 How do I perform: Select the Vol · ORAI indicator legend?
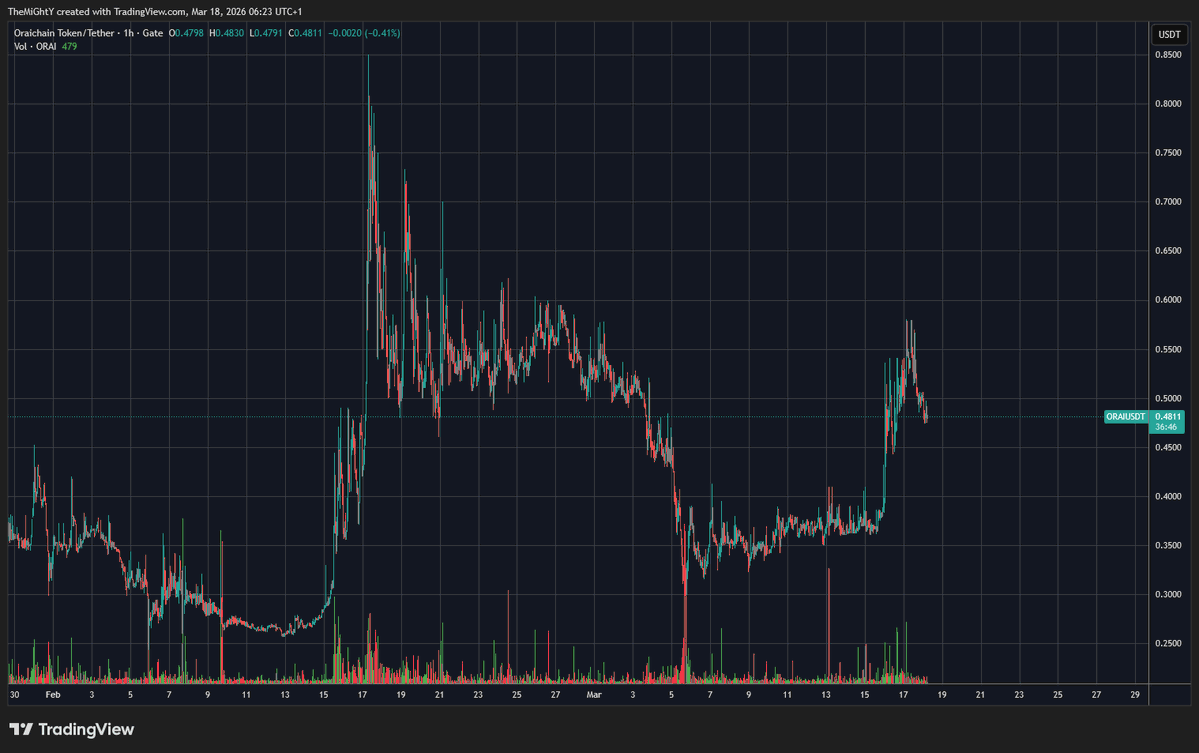pos(34,47)
